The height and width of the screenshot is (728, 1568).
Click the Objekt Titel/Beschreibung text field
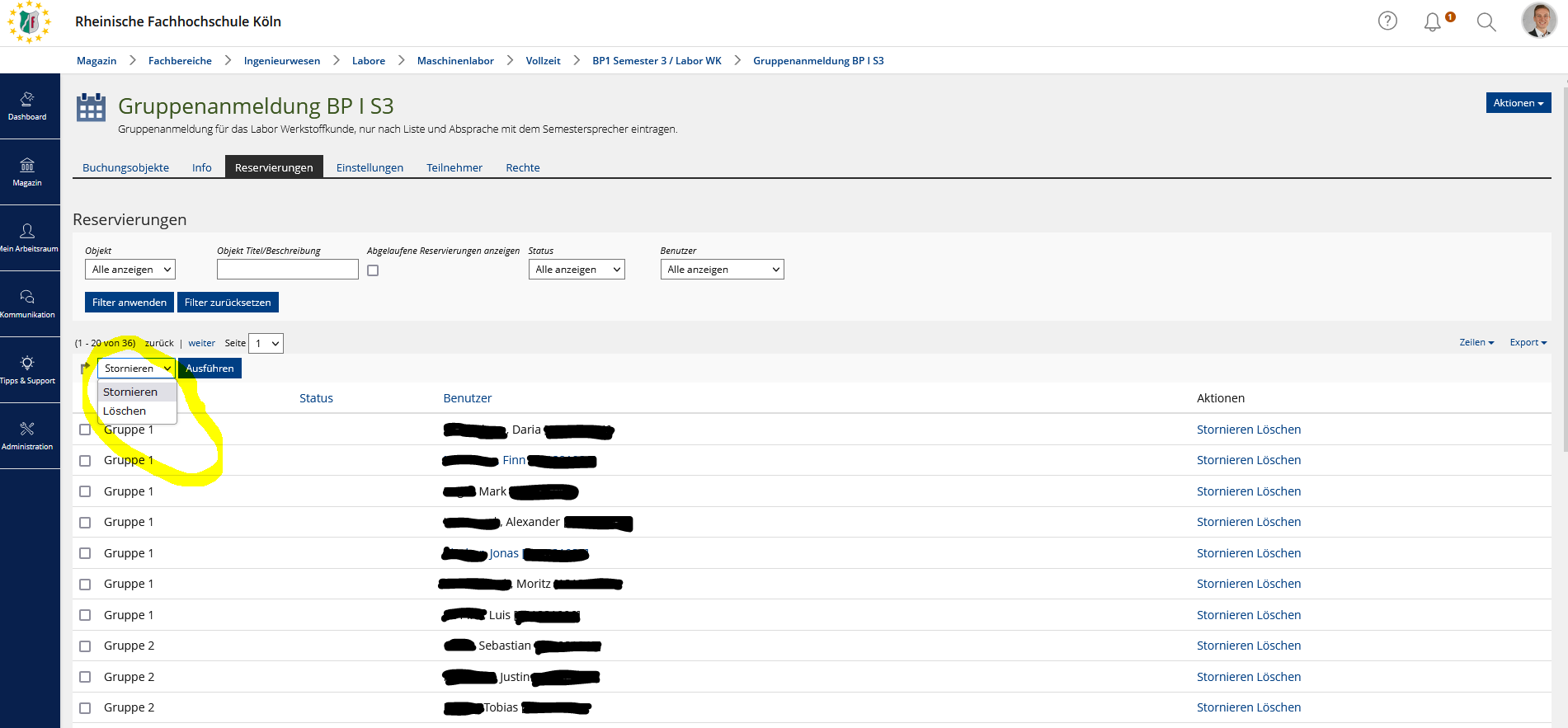coord(287,270)
